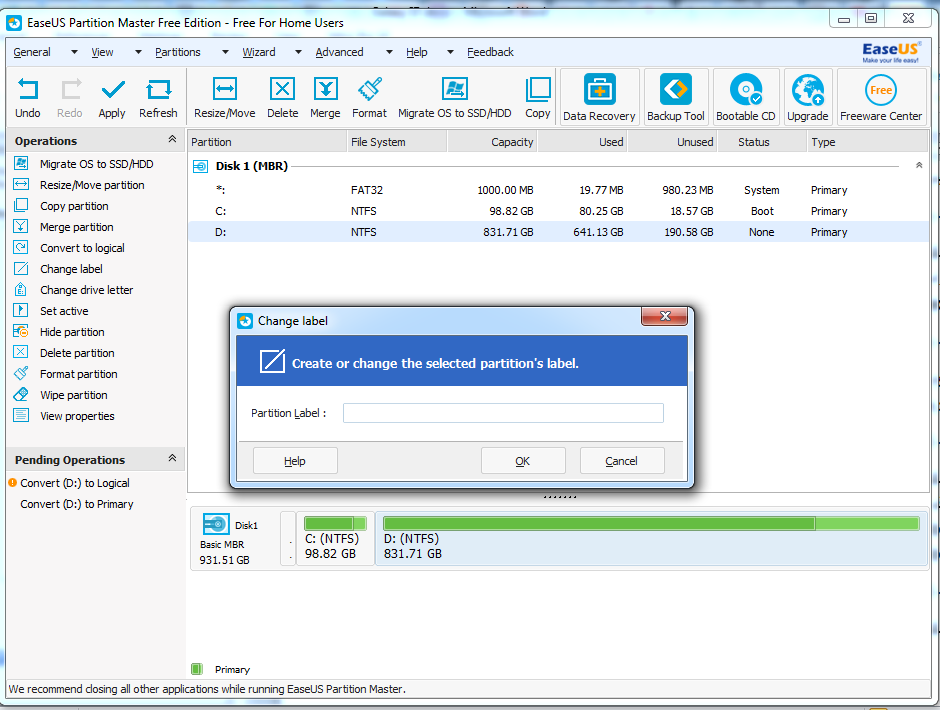Open the Advanced menu dropdown arrow
Image resolution: width=940 pixels, height=710 pixels.
coord(389,52)
